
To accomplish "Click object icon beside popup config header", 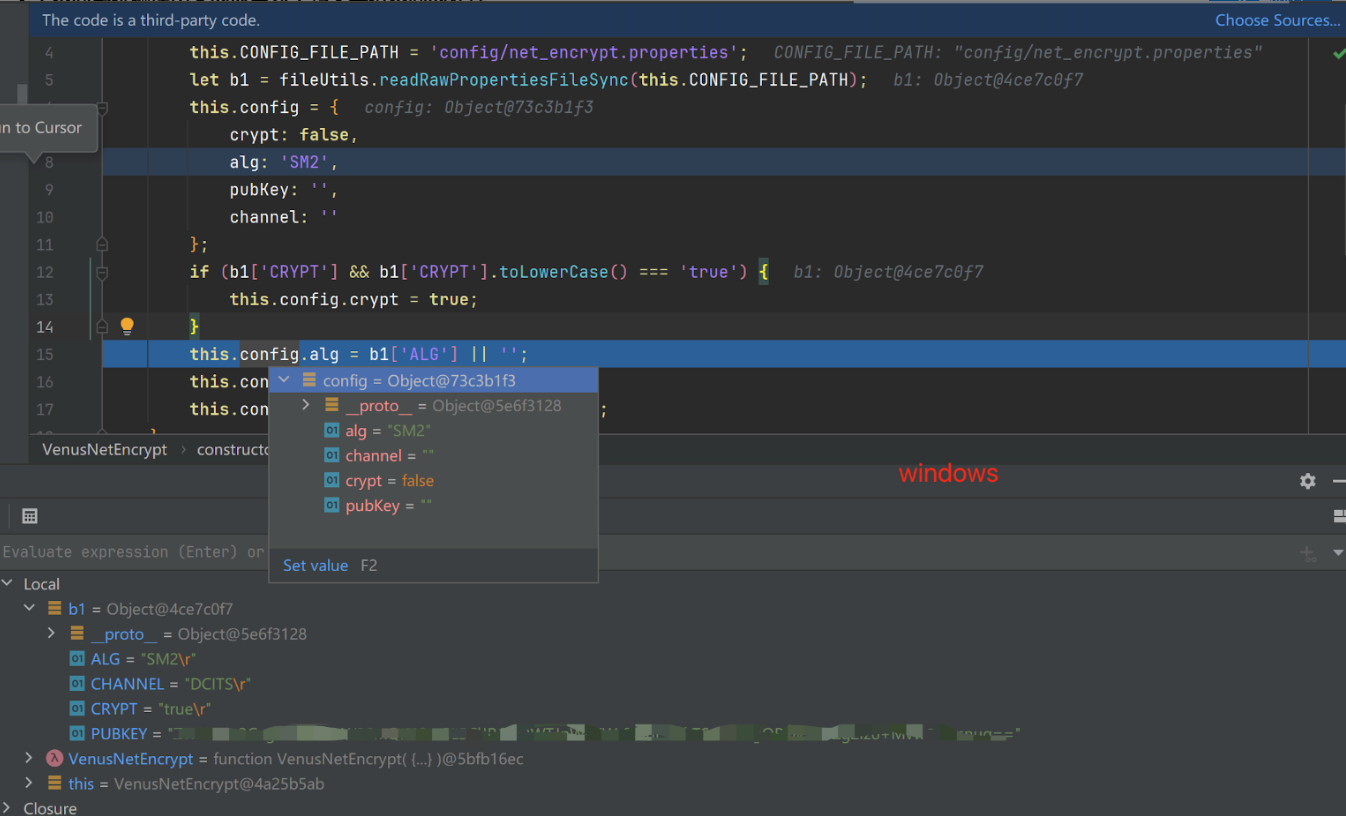I will point(309,381).
